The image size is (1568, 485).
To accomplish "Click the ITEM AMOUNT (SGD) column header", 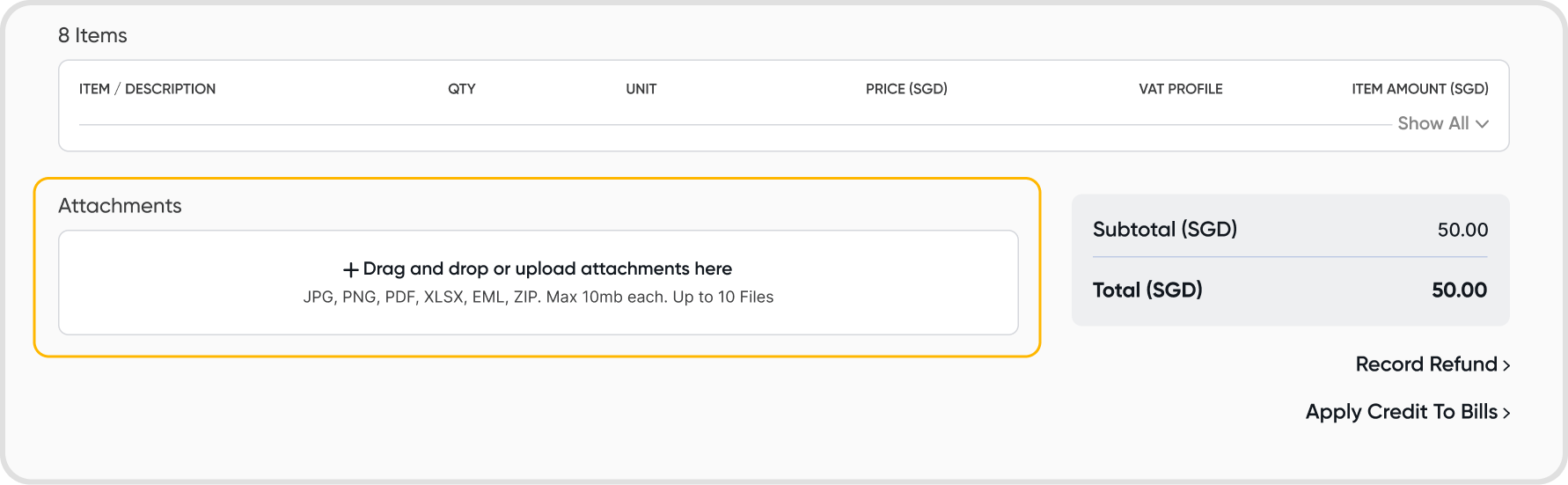I will [x=1419, y=89].
